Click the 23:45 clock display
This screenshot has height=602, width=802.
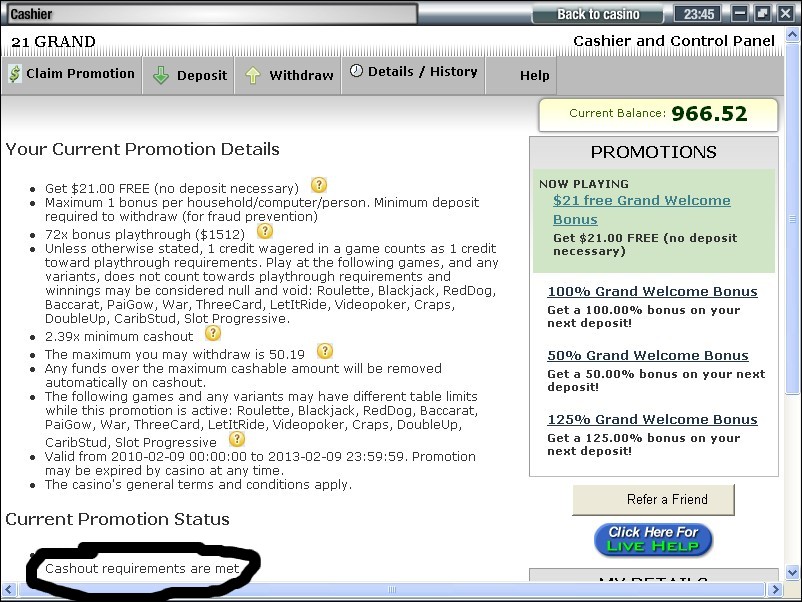click(x=699, y=14)
